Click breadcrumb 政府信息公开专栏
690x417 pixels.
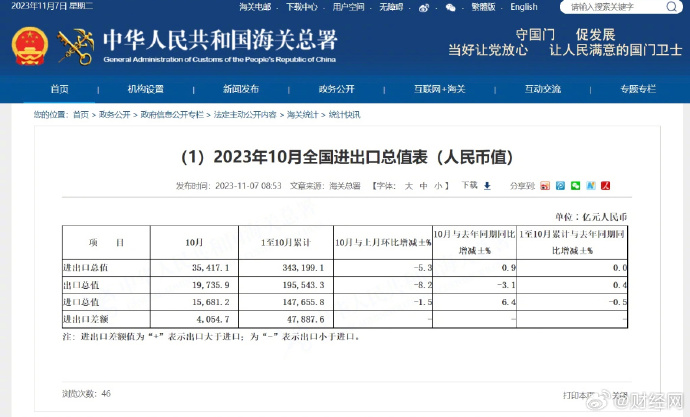click(x=172, y=115)
